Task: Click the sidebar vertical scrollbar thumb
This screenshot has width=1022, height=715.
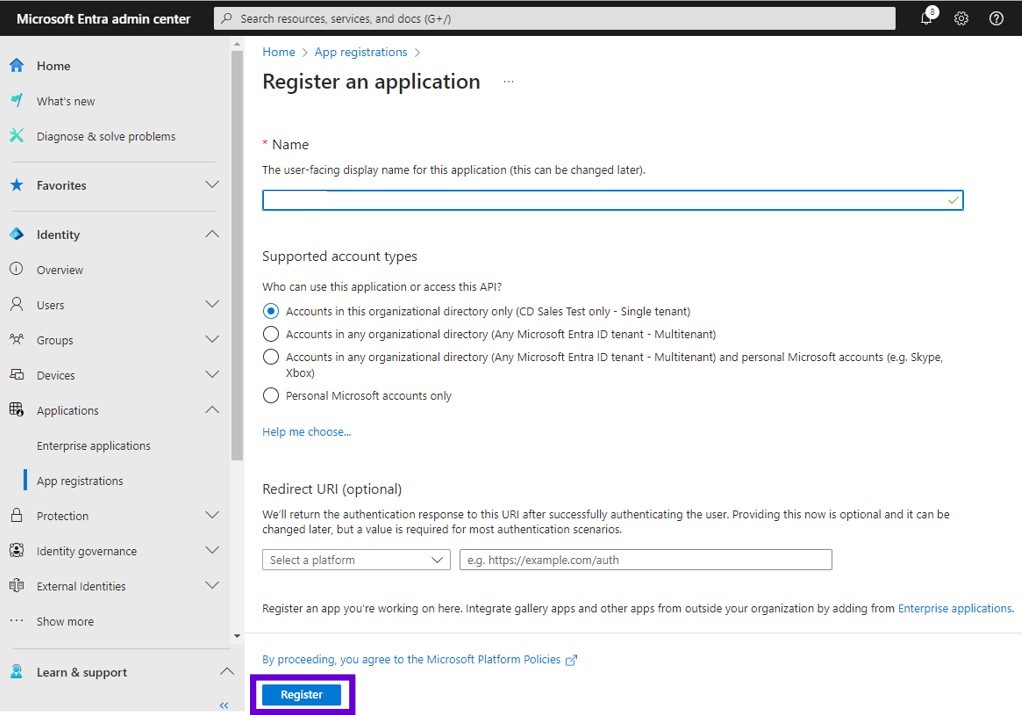Action: (x=237, y=255)
